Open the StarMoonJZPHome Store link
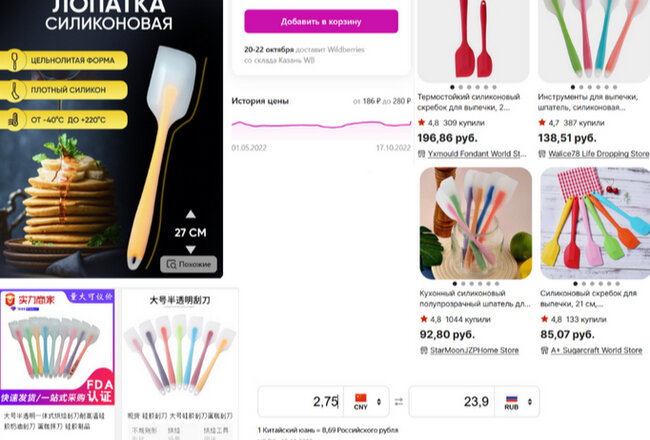 (474, 350)
